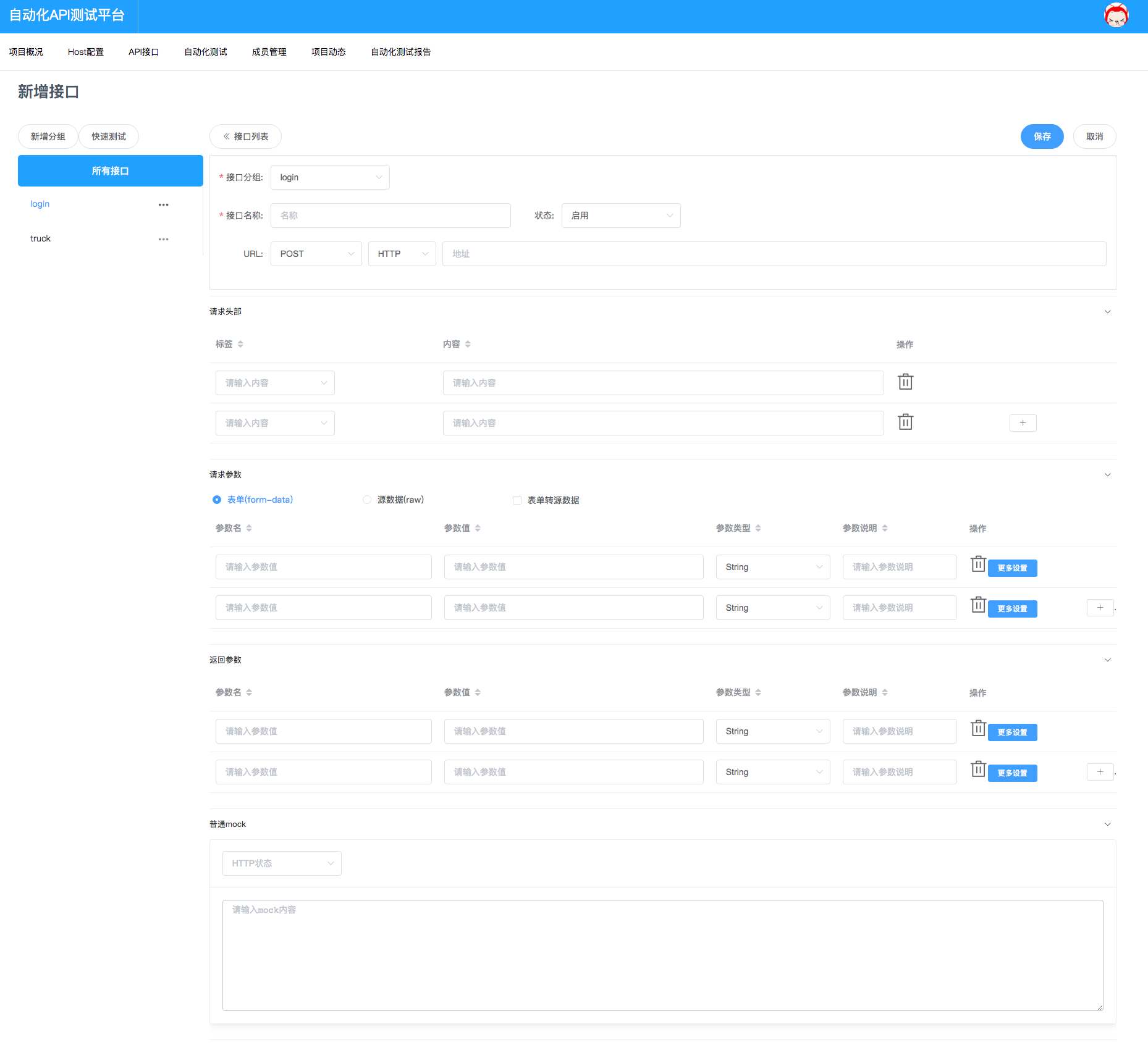Open more options for truck group
1148x1053 pixels.
pyautogui.click(x=163, y=239)
